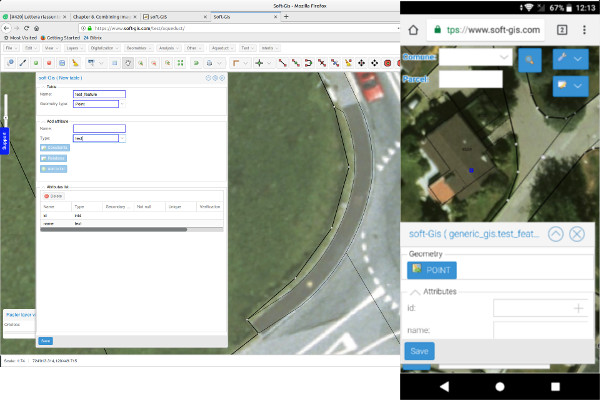The height and width of the screenshot is (400, 600).
Task: Click the map zoom slider on left
Action: (x=5, y=108)
